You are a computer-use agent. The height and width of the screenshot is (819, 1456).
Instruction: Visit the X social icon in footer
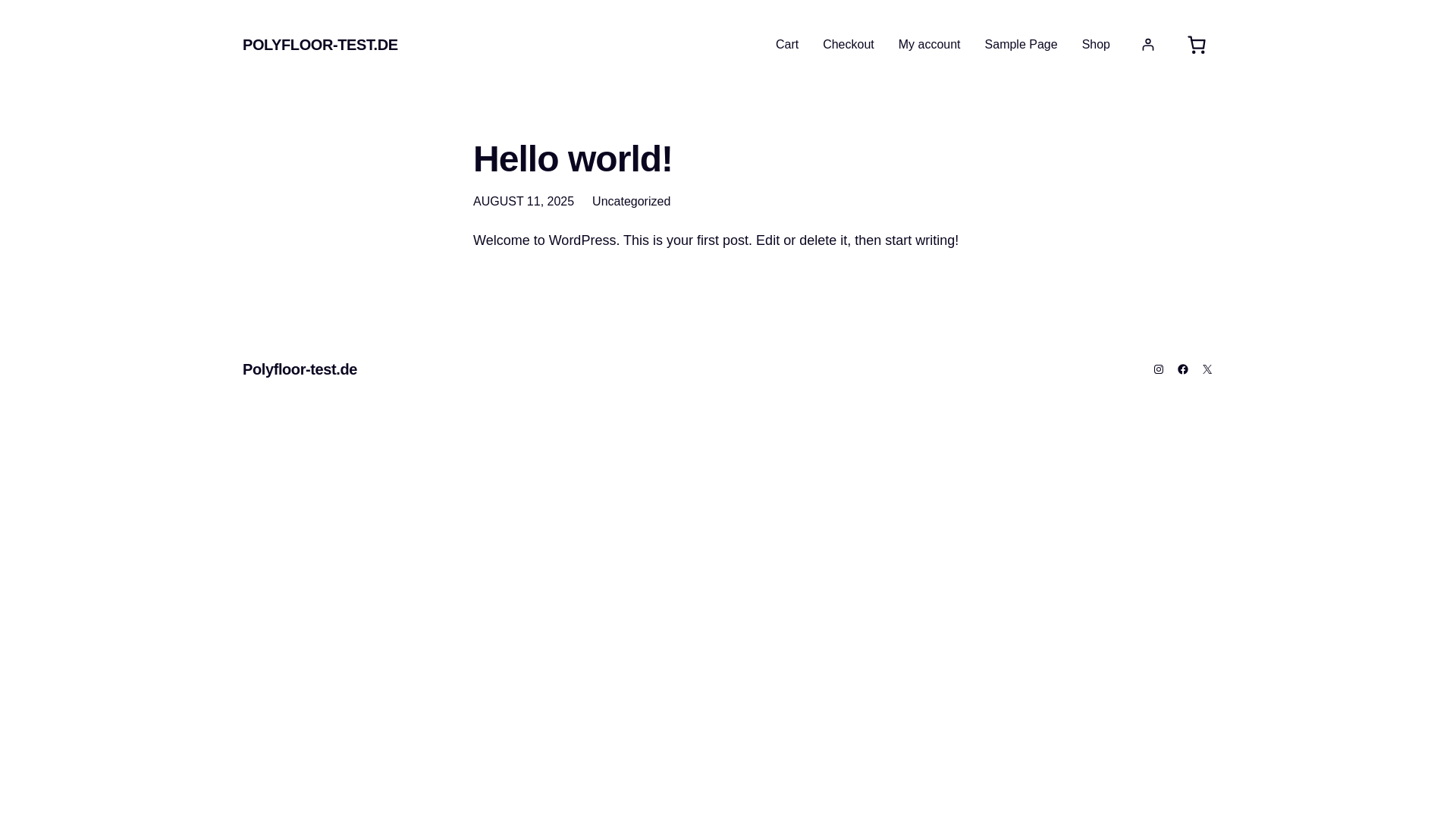coord(1207,369)
